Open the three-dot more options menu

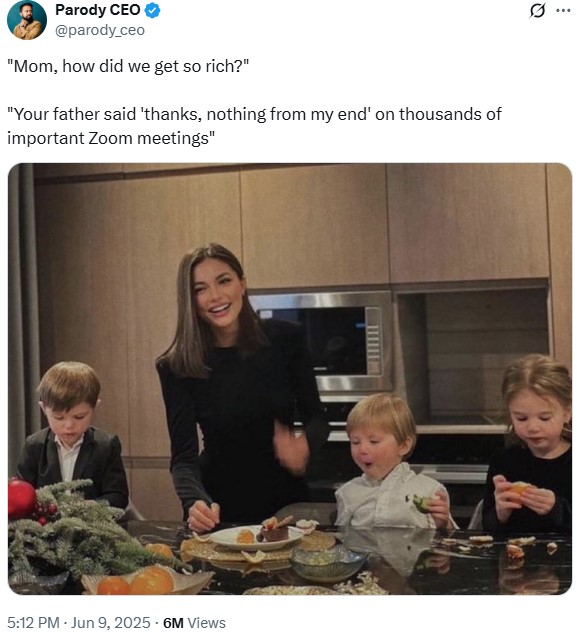[563, 11]
